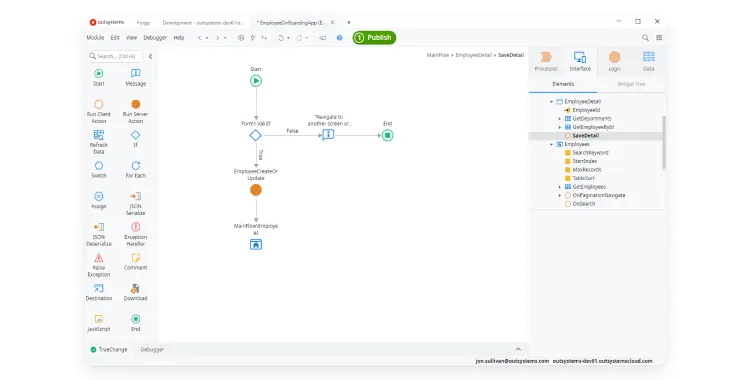
Task: Close the EmployeeOnBoardingApp tab
Action: pyautogui.click(x=332, y=22)
